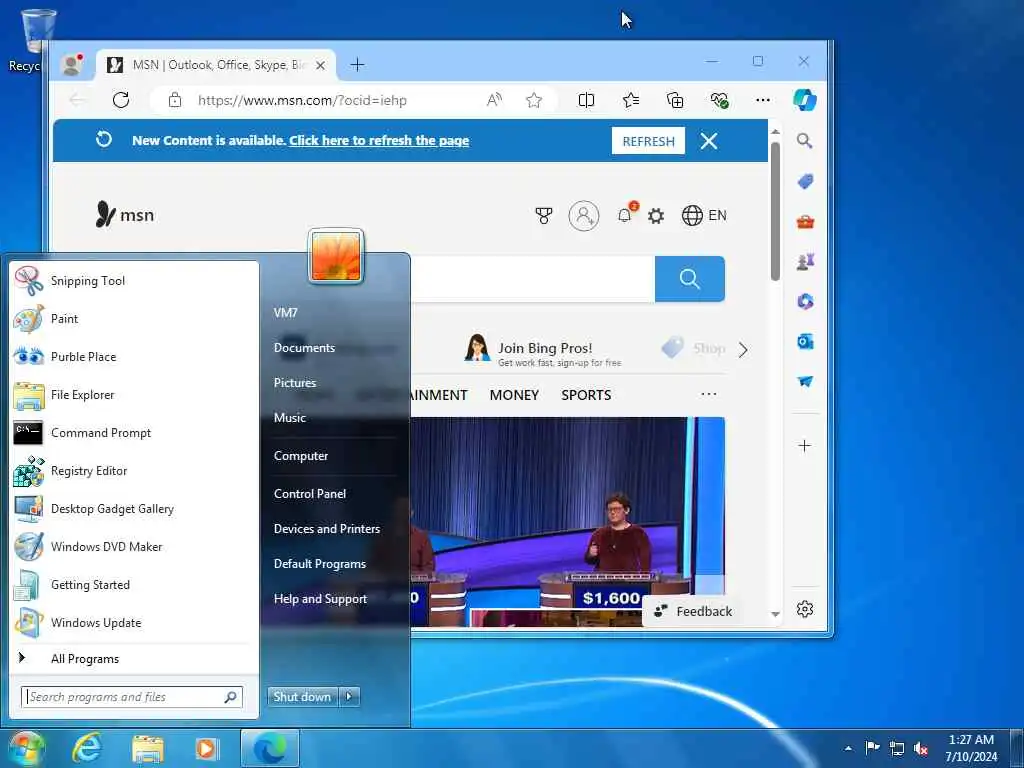The width and height of the screenshot is (1024, 768).
Task: Open Registry Editor
Action: (134, 471)
